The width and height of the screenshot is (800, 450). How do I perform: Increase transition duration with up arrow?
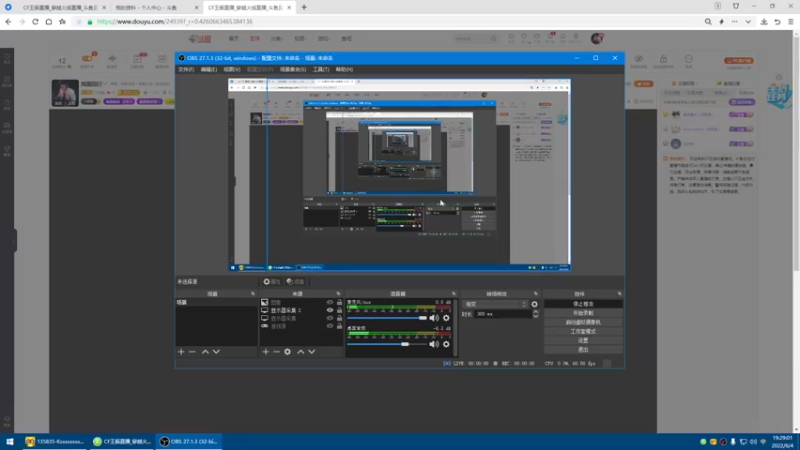[535, 312]
